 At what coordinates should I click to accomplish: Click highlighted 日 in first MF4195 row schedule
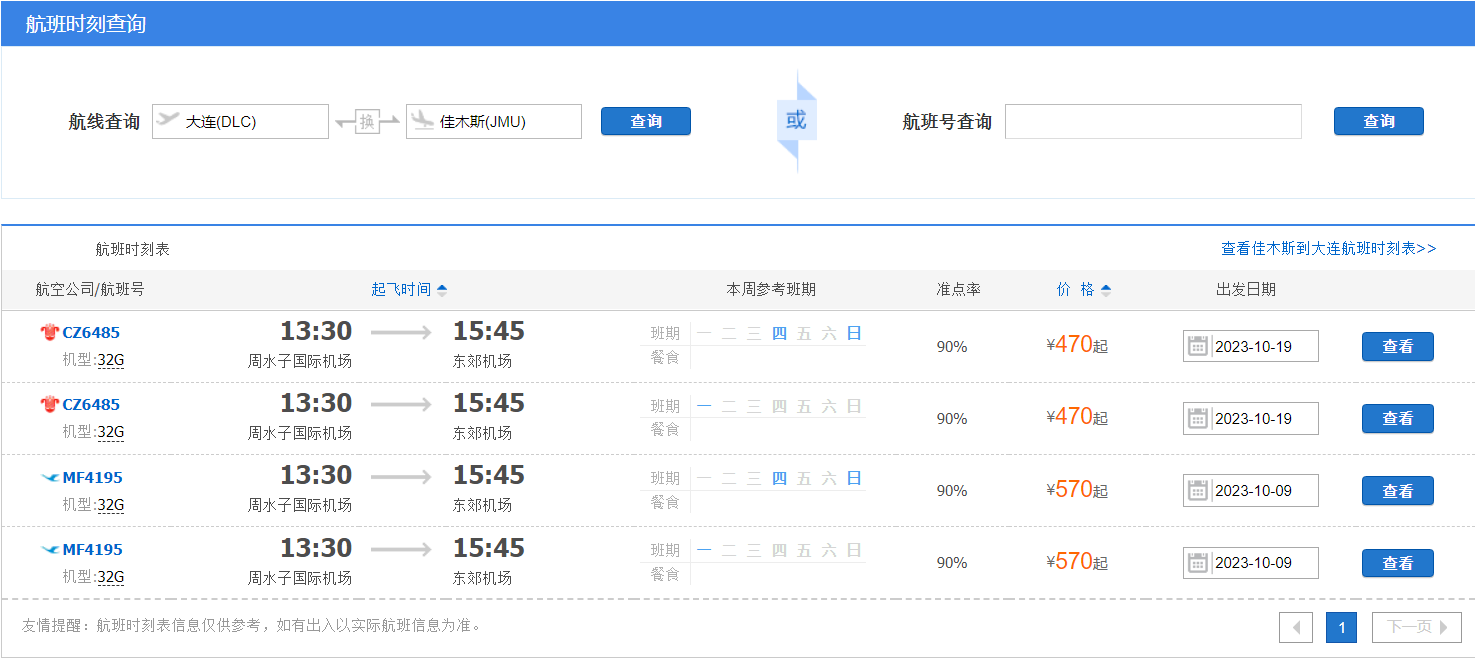pyautogui.click(x=854, y=478)
